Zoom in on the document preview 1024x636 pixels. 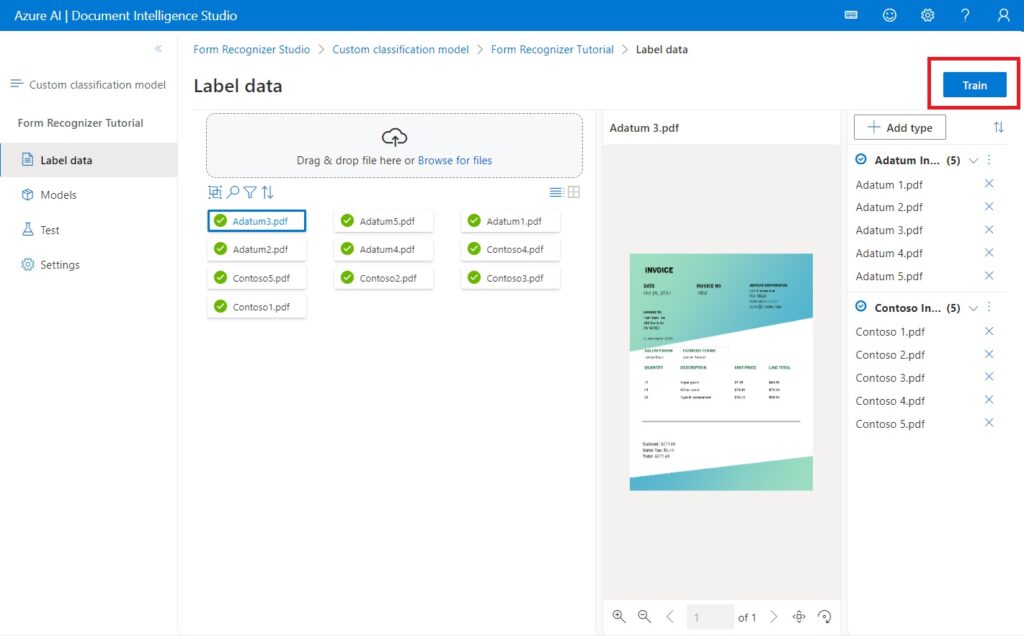(618, 616)
